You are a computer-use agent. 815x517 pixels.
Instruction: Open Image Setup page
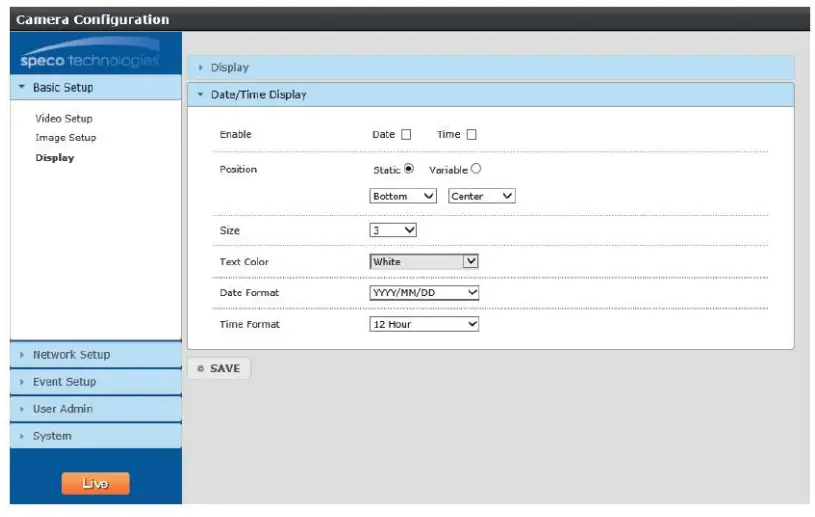[x=65, y=138]
